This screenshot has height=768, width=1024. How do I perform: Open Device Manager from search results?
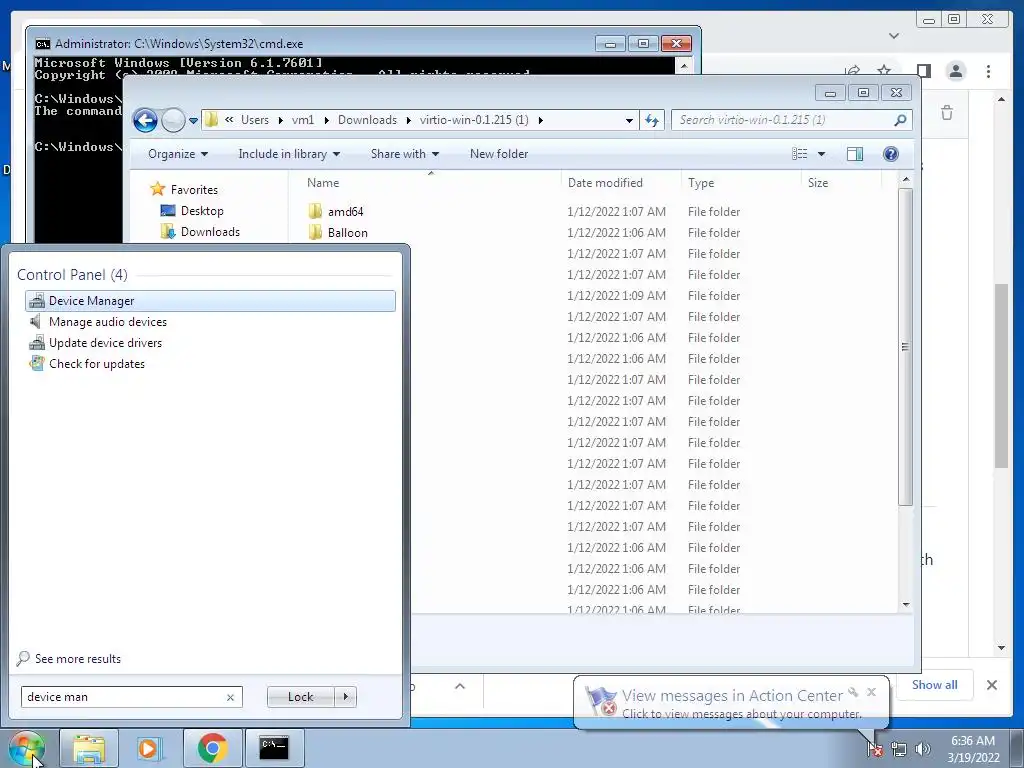[x=210, y=301]
